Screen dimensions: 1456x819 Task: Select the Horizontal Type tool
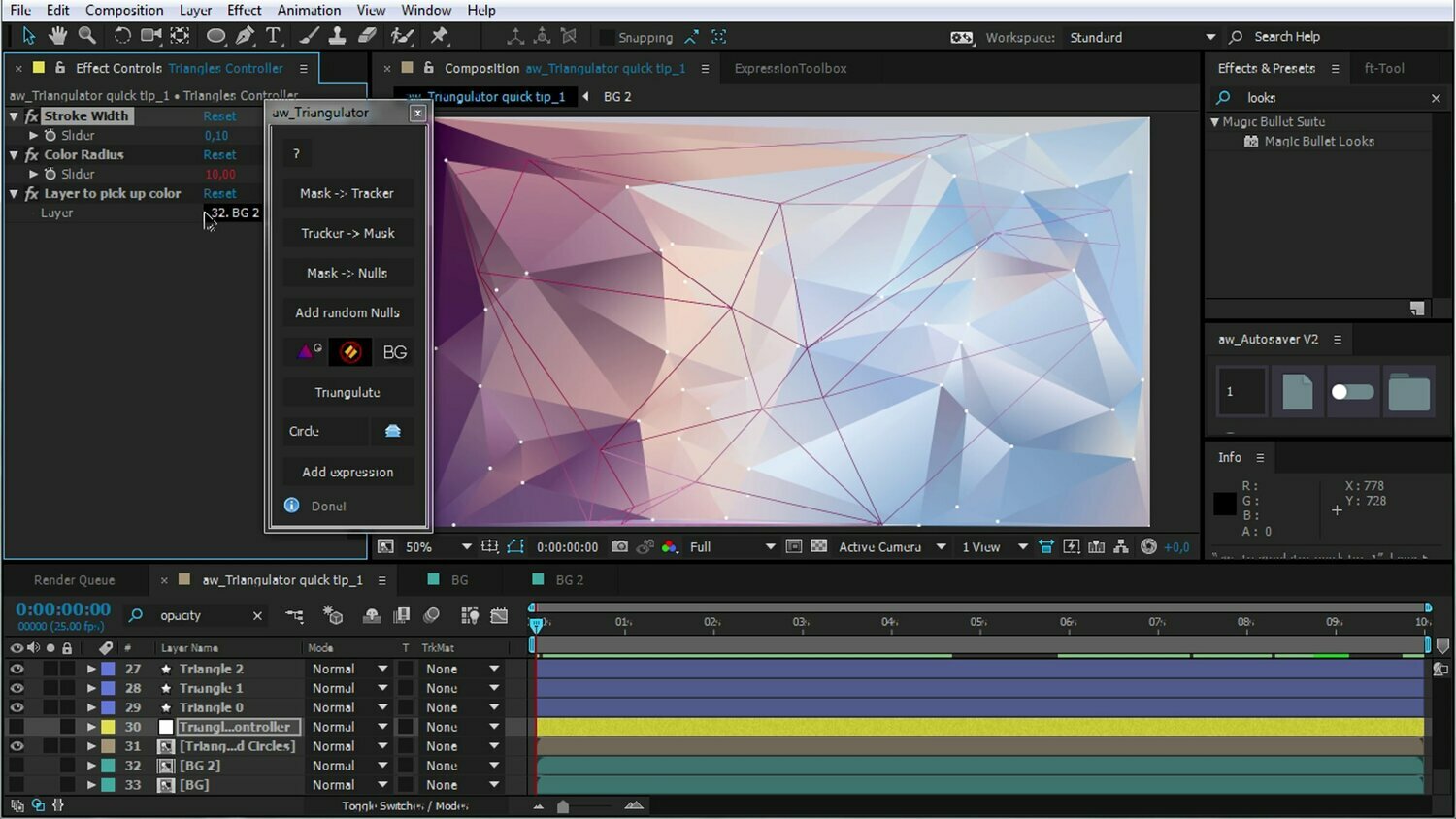(x=273, y=36)
